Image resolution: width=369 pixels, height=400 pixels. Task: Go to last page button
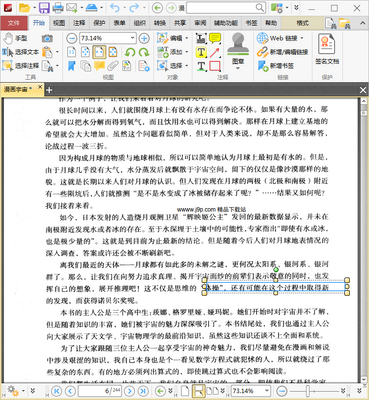point(143,391)
